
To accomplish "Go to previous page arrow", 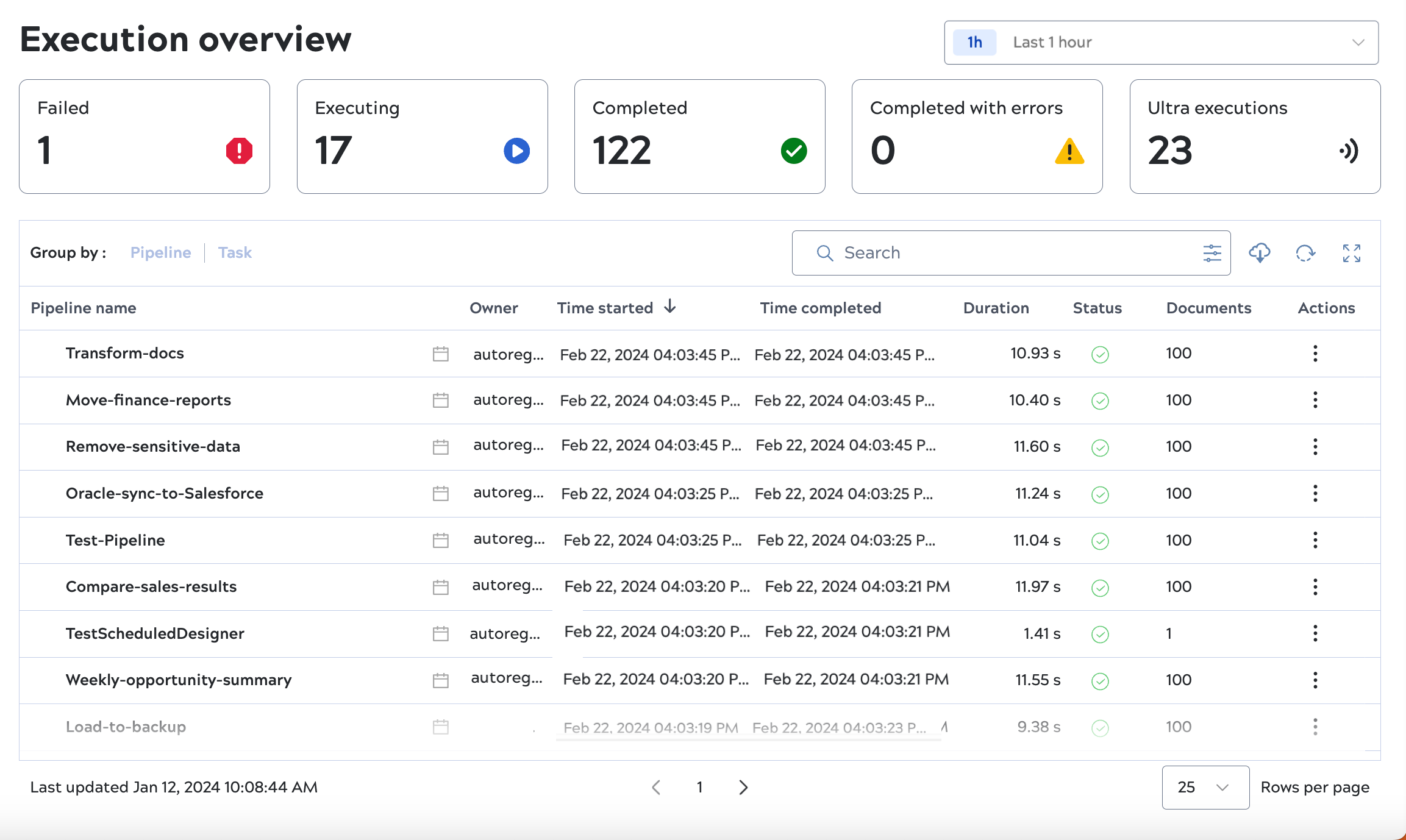I will click(656, 787).
